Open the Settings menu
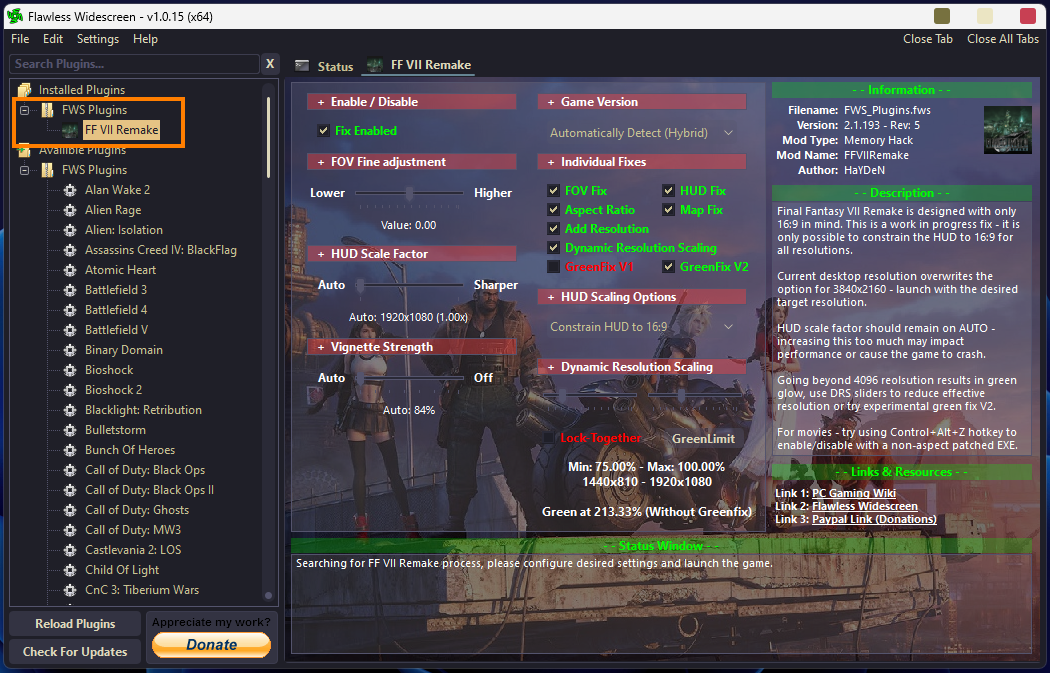 click(98, 39)
